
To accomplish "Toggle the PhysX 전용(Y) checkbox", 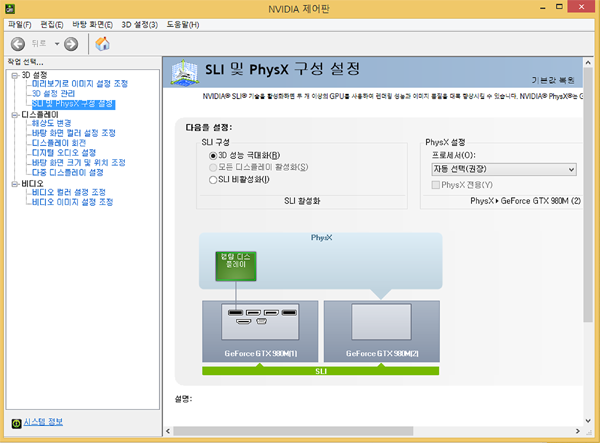I will pos(435,185).
